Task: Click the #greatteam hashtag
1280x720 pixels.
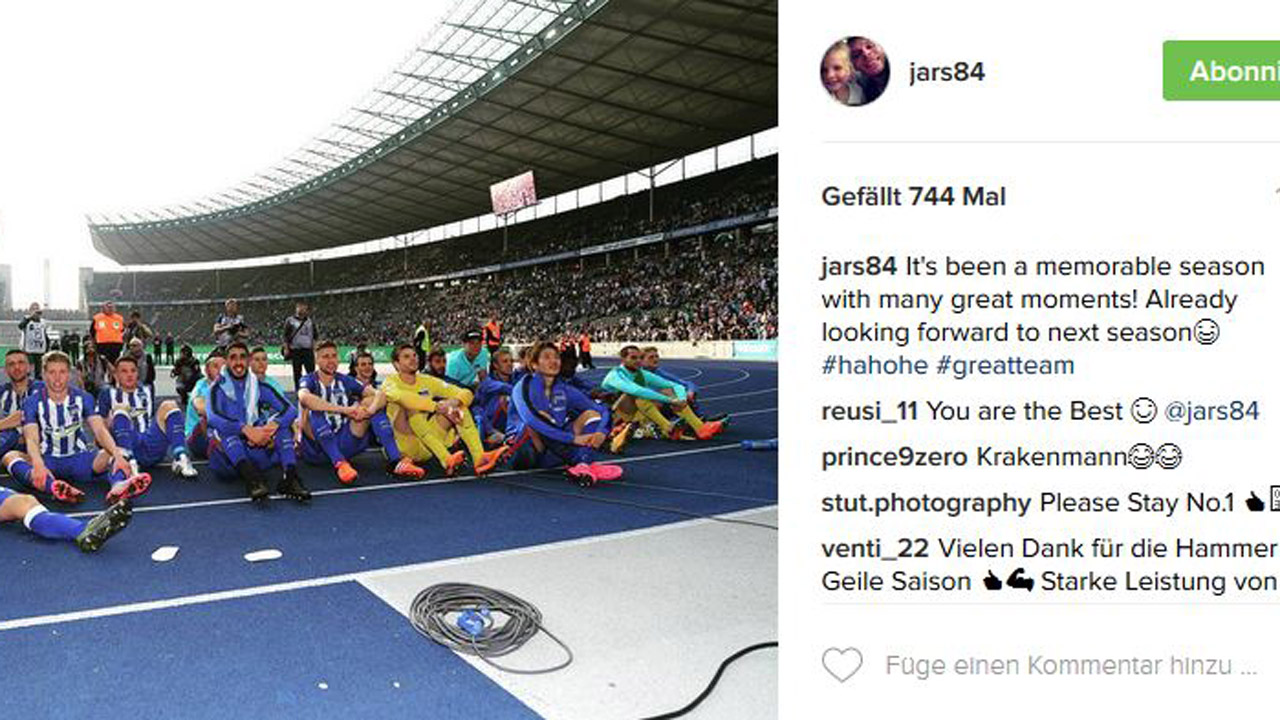Action: pyautogui.click(x=1005, y=365)
